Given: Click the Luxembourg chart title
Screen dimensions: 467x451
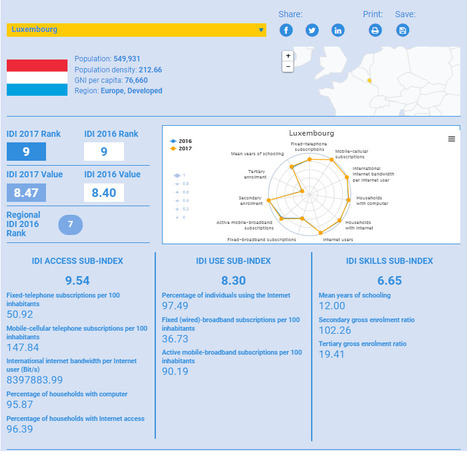Looking at the screenshot, I should pos(311,133).
